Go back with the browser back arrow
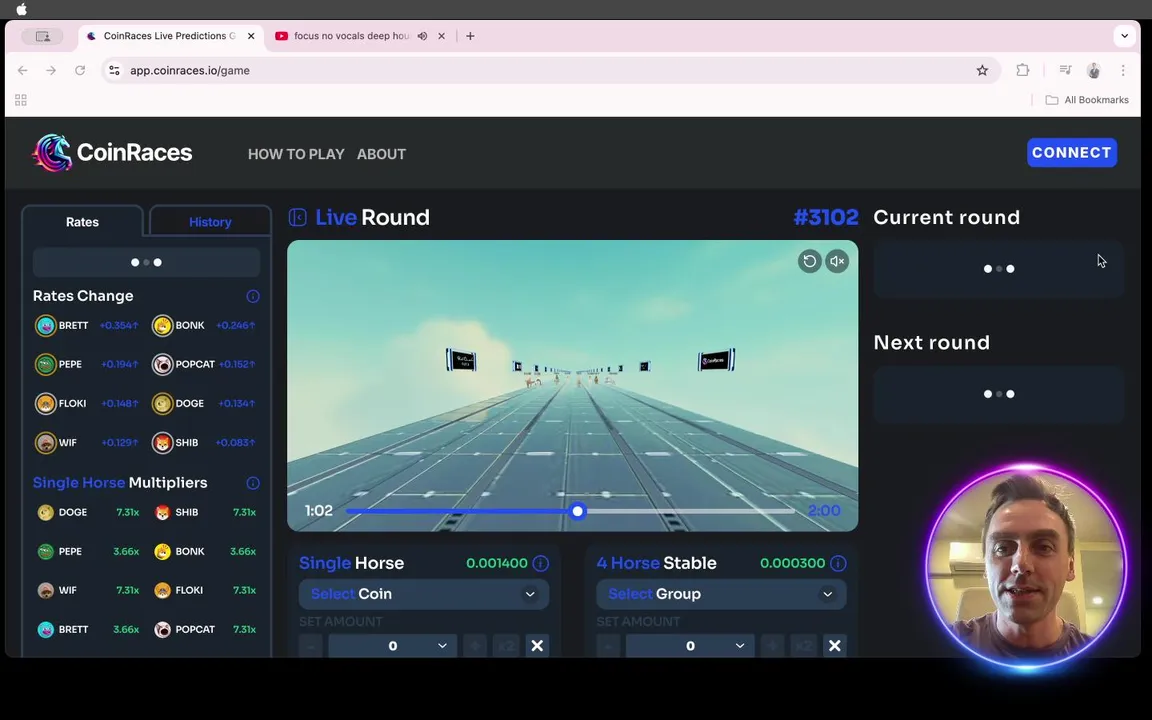This screenshot has height=720, width=1152. click(x=23, y=71)
